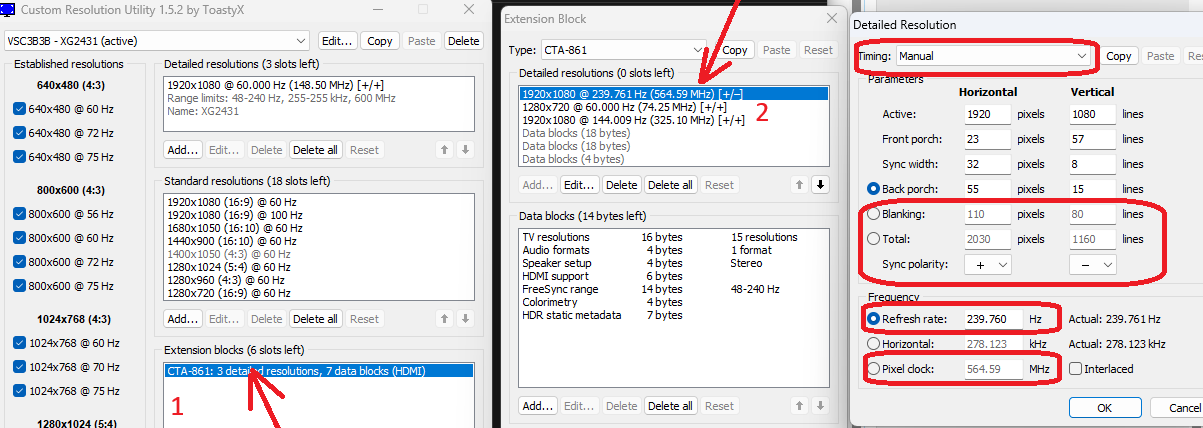
Task: Select the Refresh rate radio button
Action: 873,319
